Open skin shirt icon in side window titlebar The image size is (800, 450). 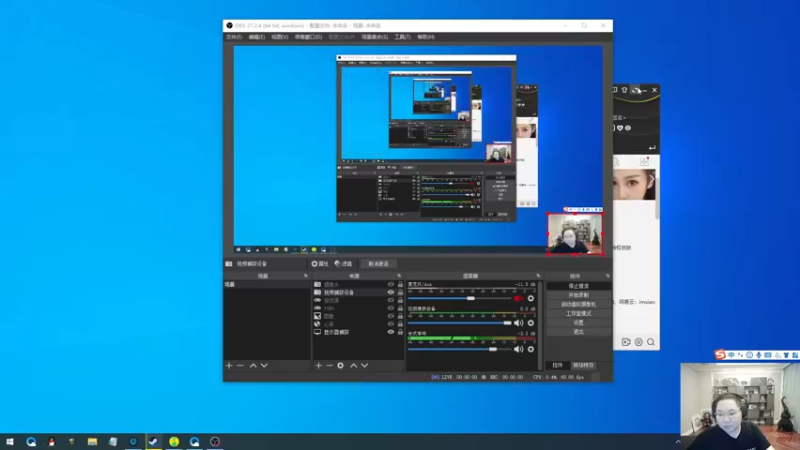[624, 90]
